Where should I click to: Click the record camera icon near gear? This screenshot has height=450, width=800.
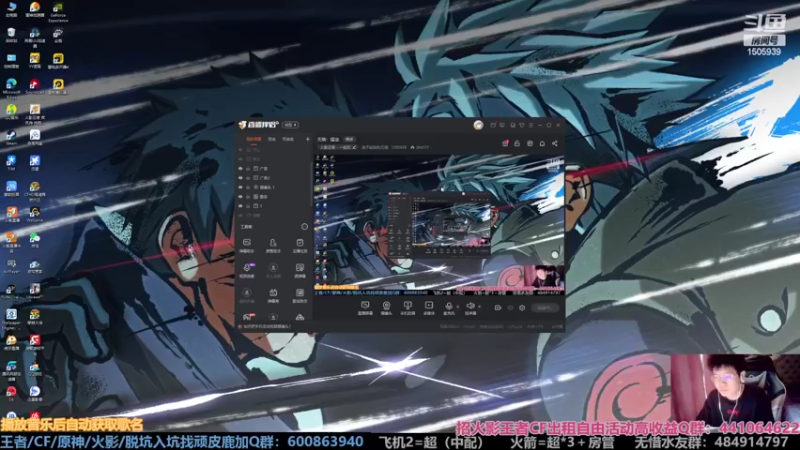tap(497, 308)
